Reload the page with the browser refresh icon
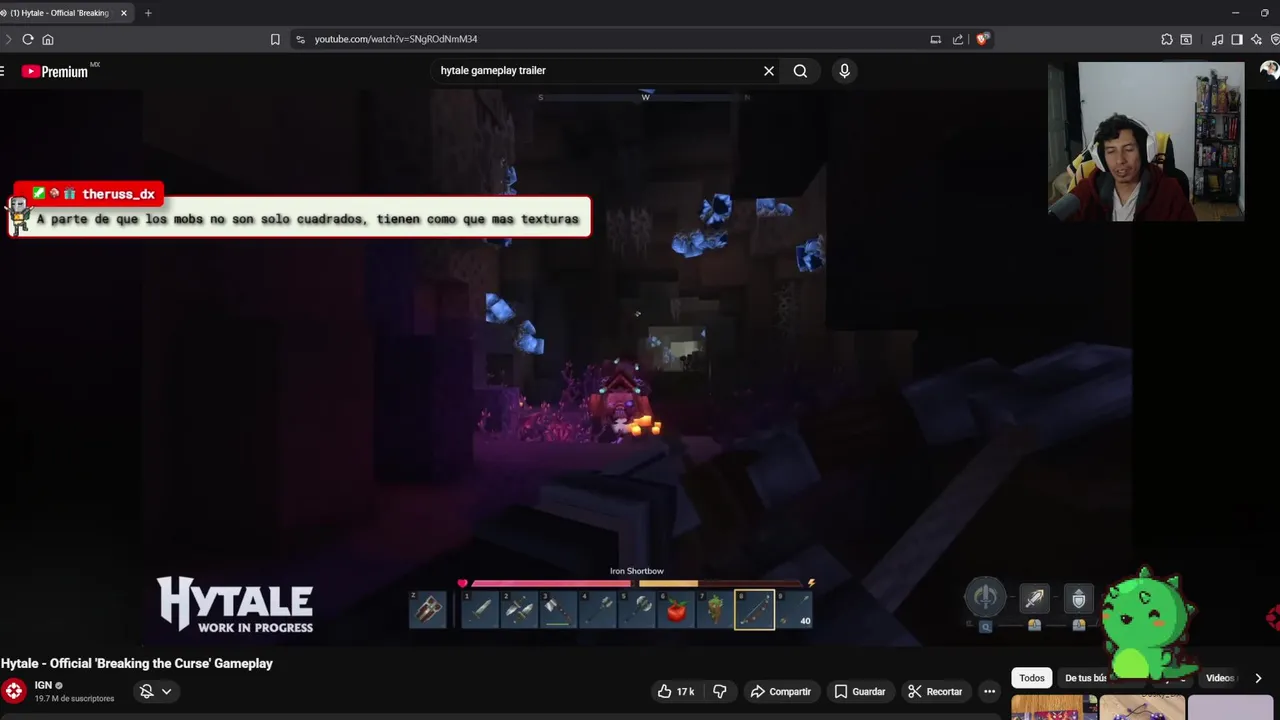 point(28,39)
